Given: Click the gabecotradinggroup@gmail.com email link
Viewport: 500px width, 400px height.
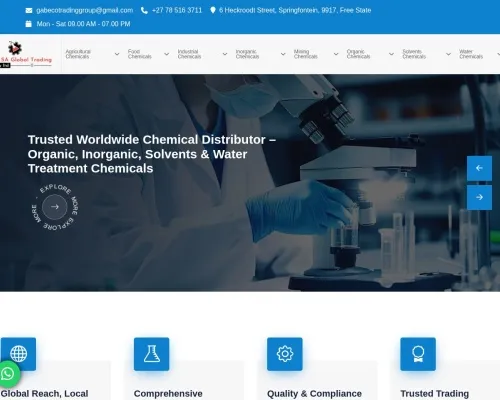Looking at the screenshot, I should [85, 11].
